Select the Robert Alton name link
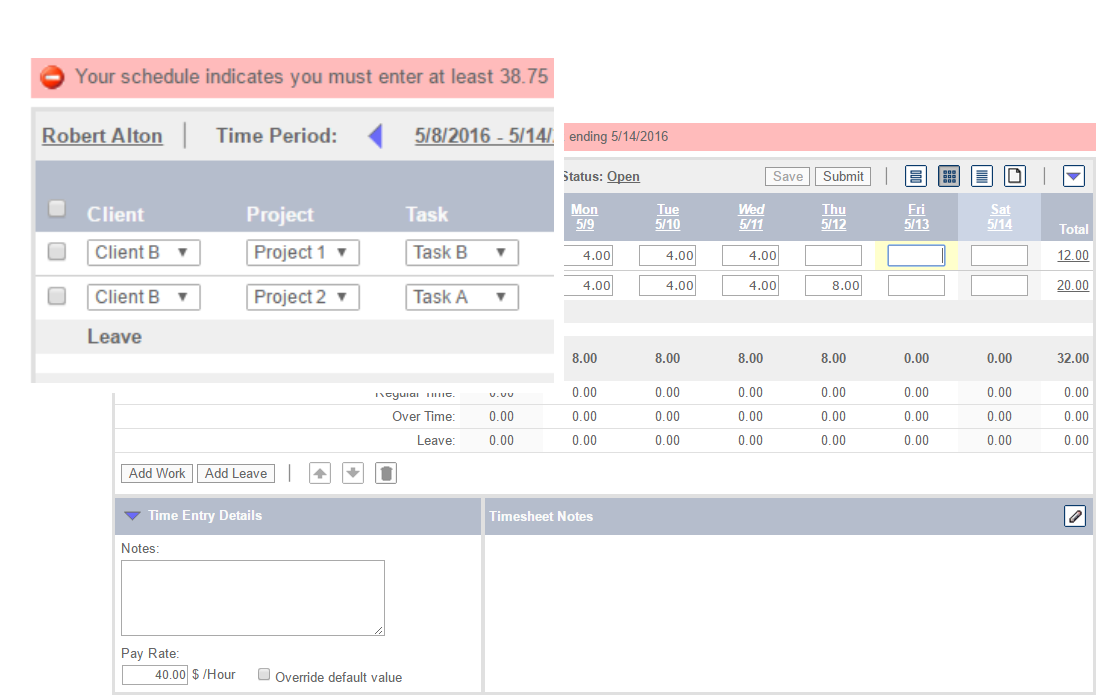The height and width of the screenshot is (700, 1100). click(x=102, y=136)
